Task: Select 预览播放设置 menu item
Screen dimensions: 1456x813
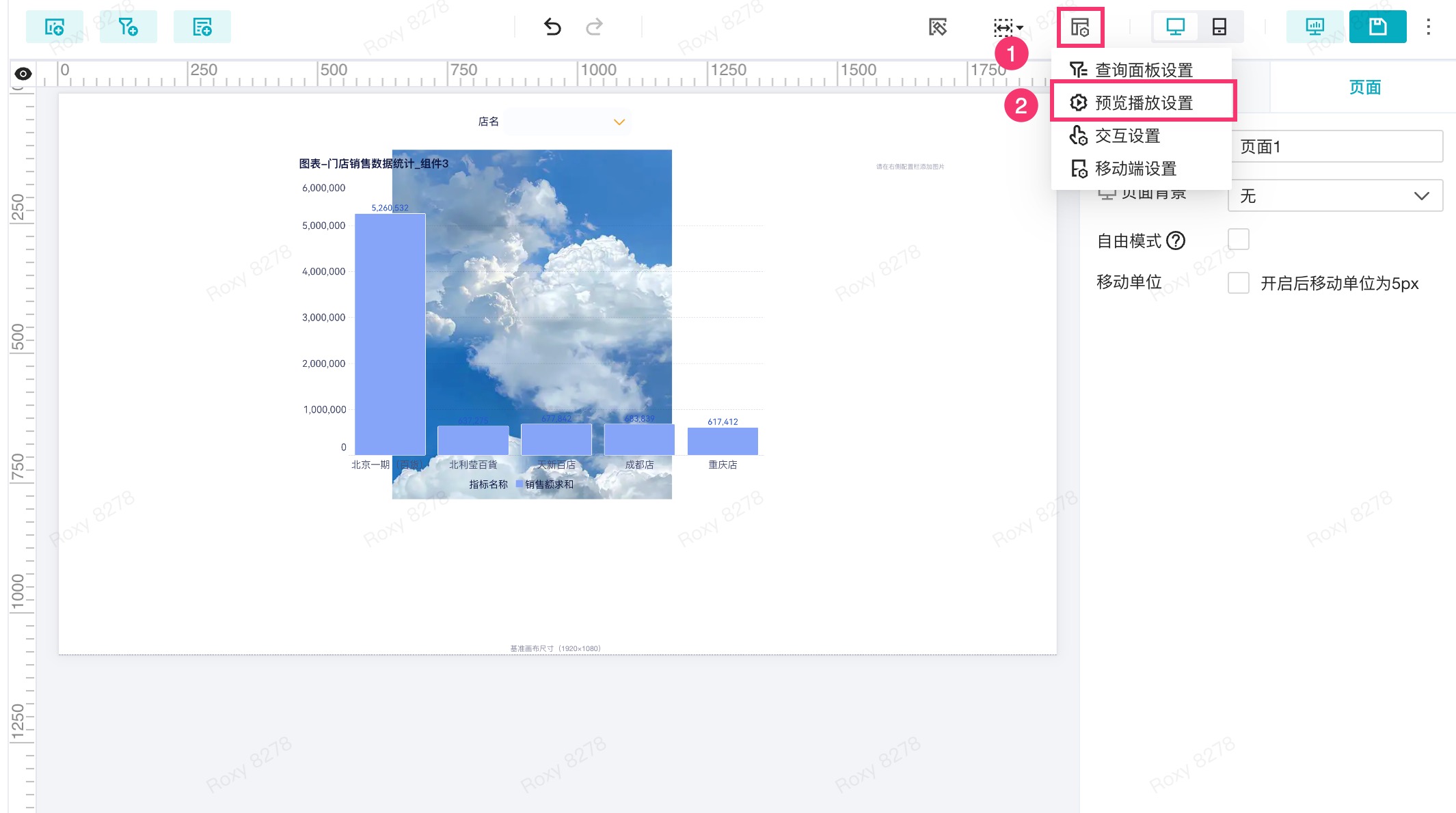Action: [x=1144, y=102]
